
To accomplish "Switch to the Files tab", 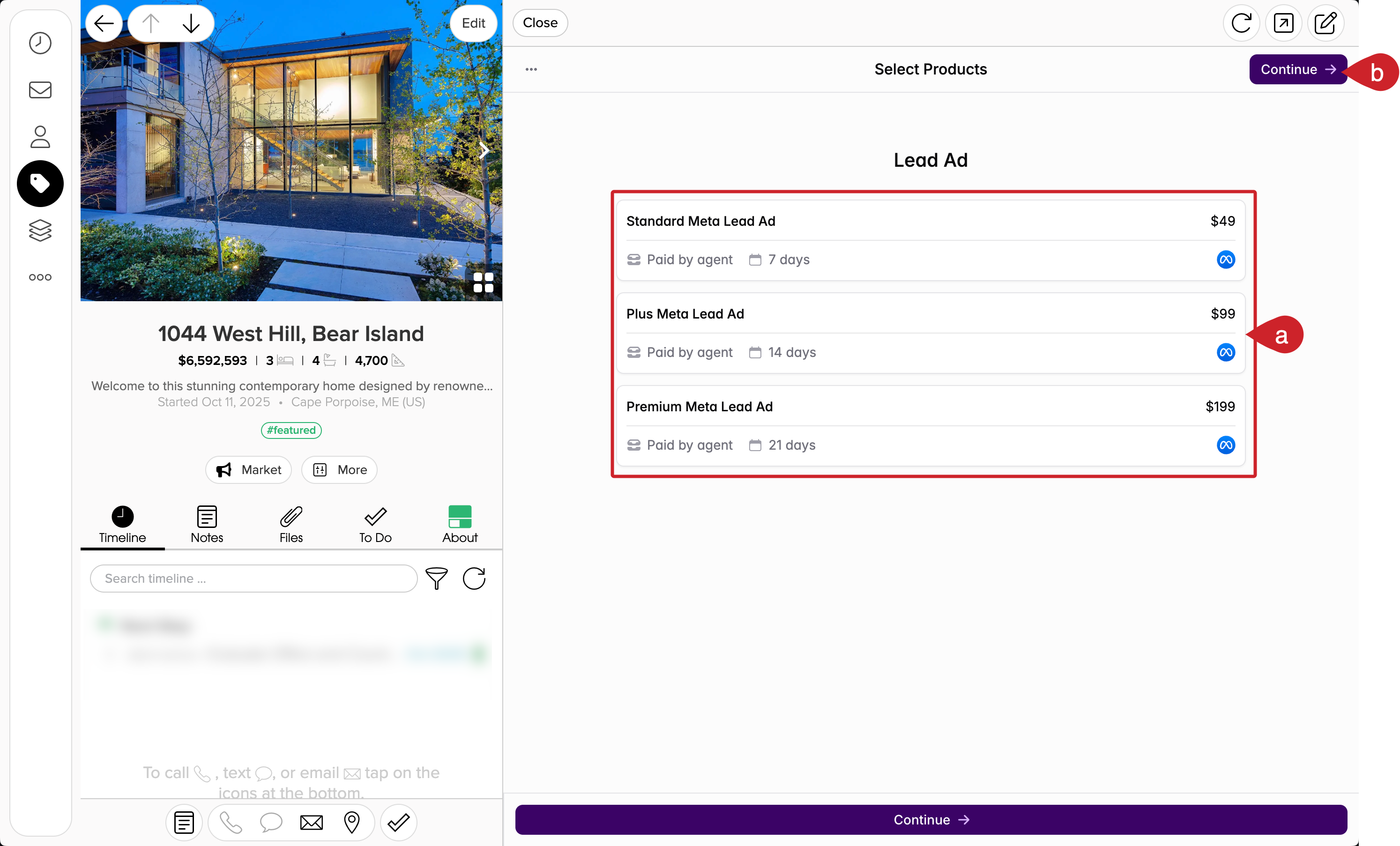I will tap(291, 526).
